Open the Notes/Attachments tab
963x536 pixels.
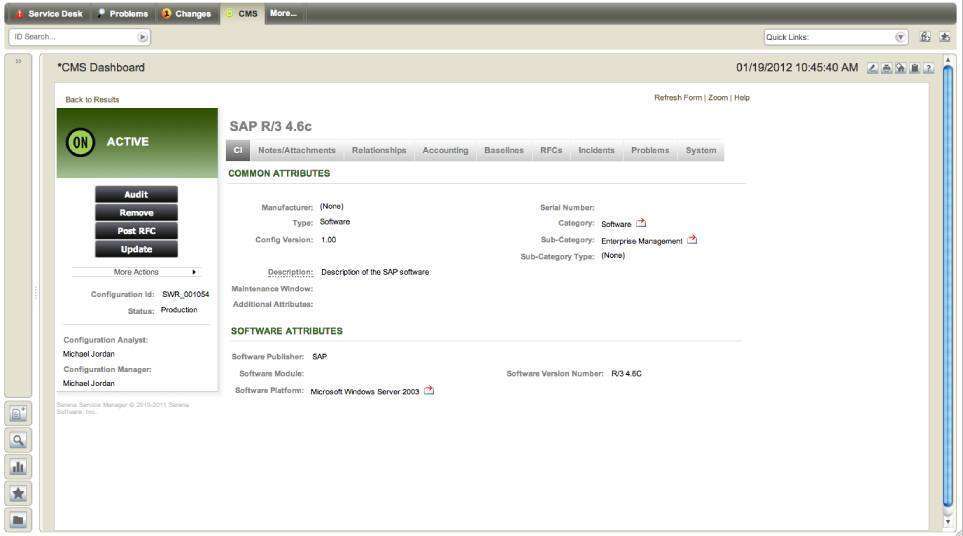tap(297, 150)
